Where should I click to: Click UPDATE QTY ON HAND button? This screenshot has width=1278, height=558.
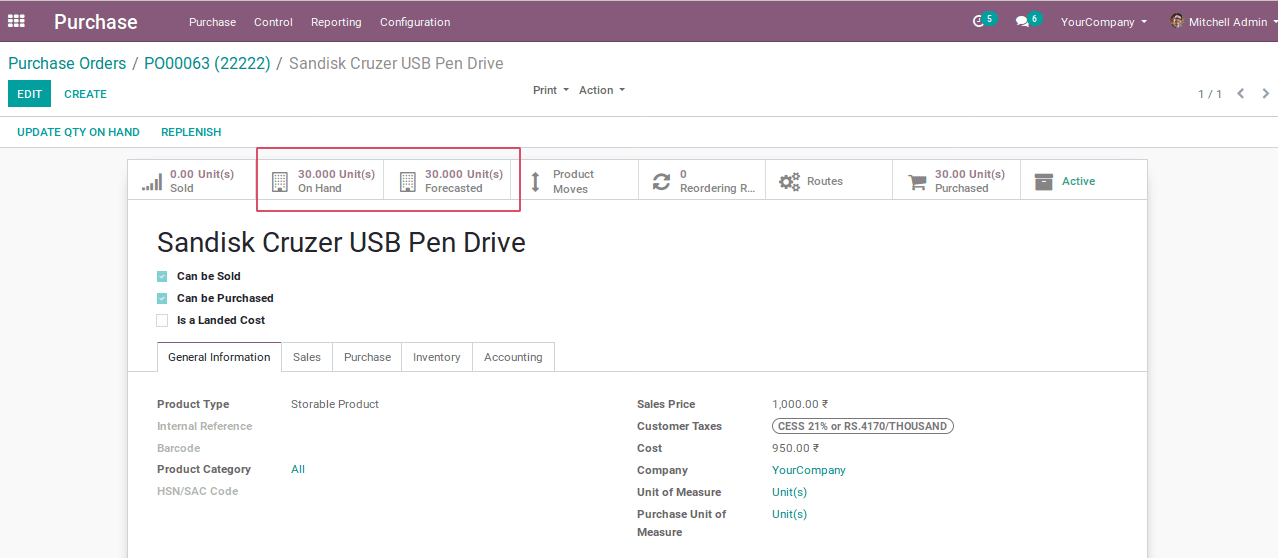click(x=78, y=132)
